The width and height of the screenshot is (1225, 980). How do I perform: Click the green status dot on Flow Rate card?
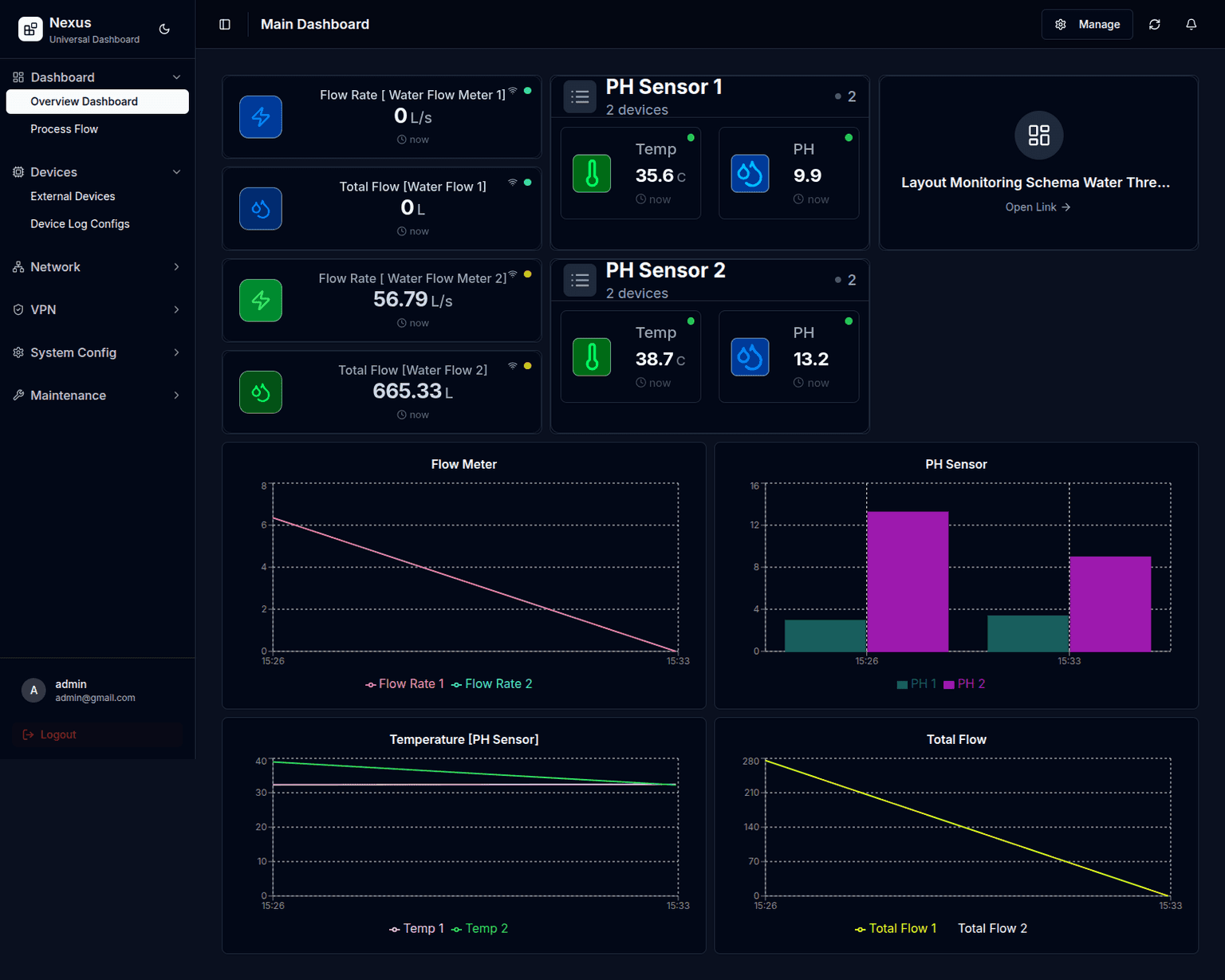(x=526, y=91)
